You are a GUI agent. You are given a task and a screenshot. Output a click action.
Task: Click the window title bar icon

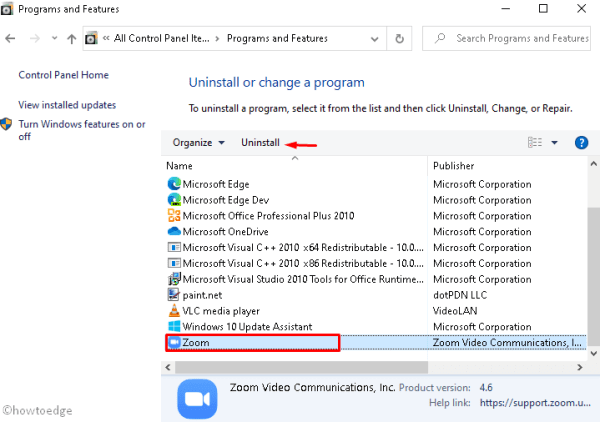7,9
